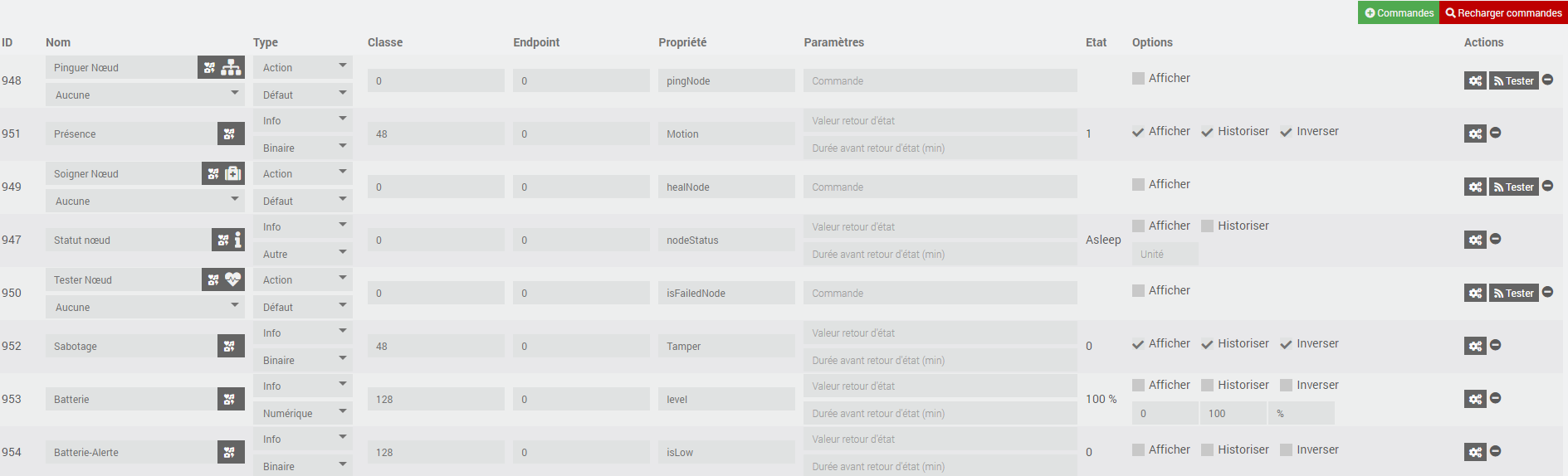Choose icon button for Présence command
Image resolution: width=1568 pixels, height=476 pixels.
(230, 134)
